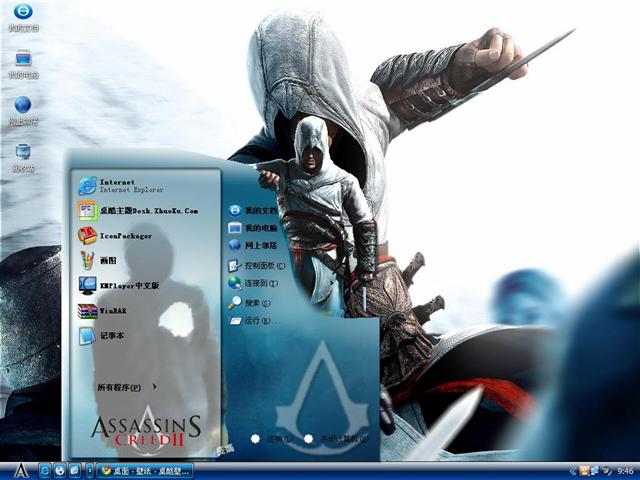Click orange system tray icon
Viewport: 640px width, 480px height.
click(584, 471)
